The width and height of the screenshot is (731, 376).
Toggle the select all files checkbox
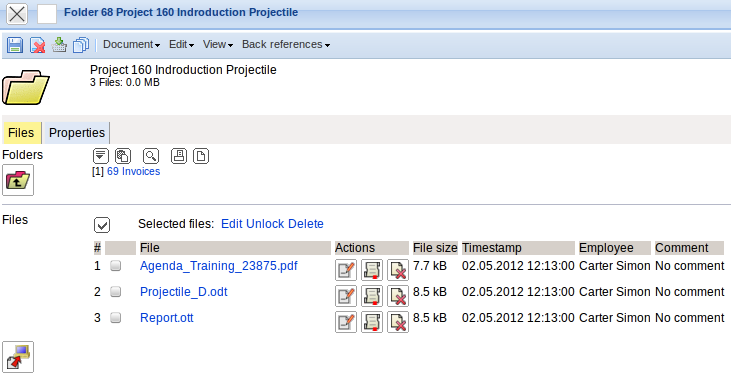click(x=102, y=225)
